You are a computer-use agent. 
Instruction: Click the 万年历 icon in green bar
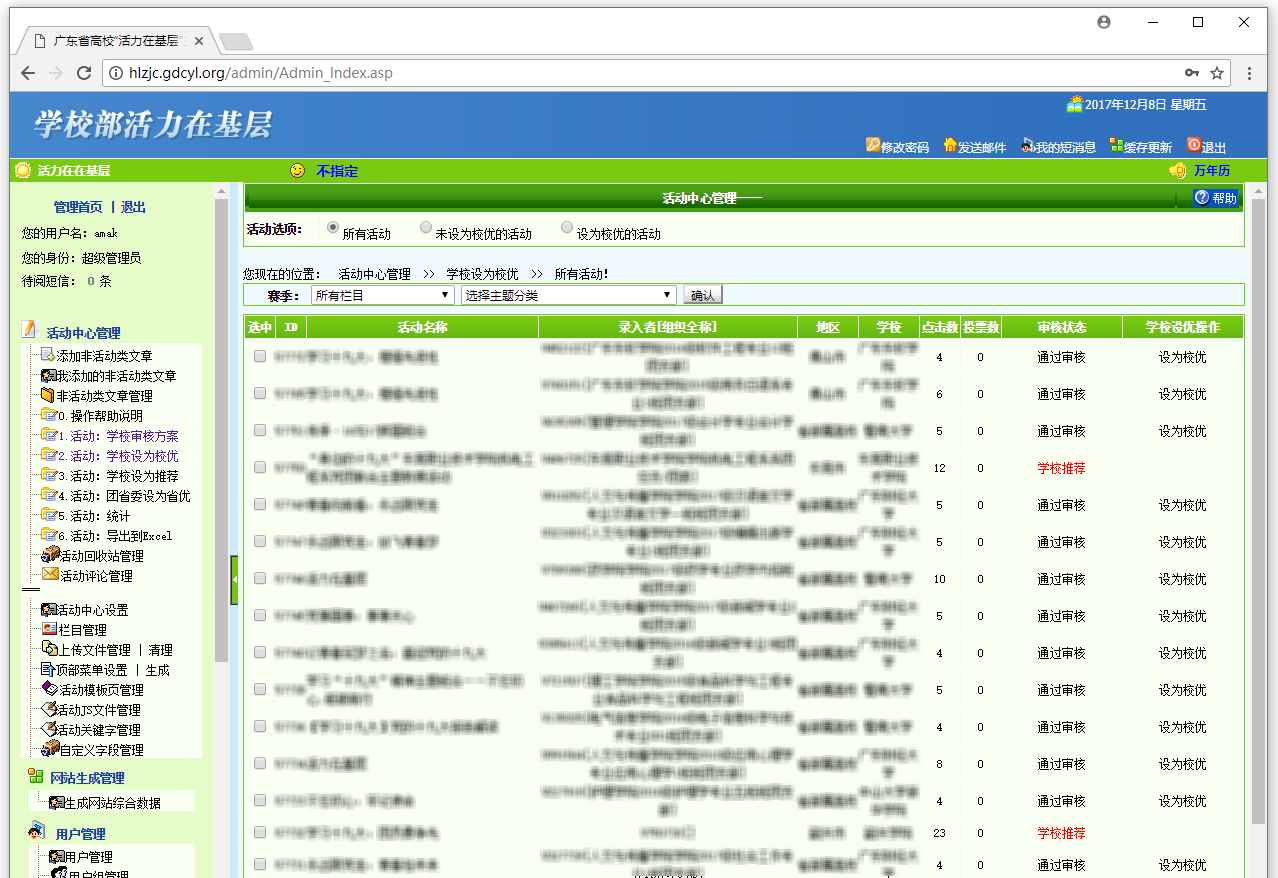pyautogui.click(x=1178, y=171)
